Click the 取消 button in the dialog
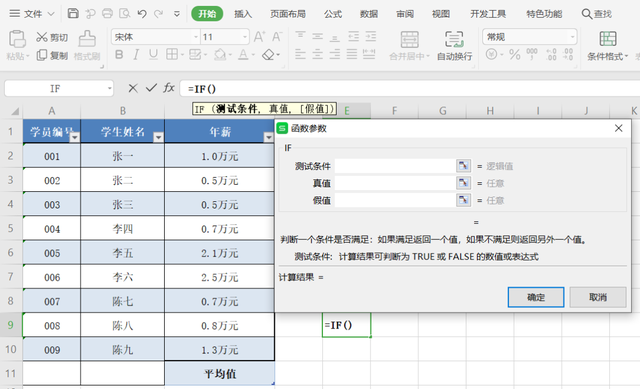Image resolution: width=640 pixels, height=389 pixels. pos(598,297)
